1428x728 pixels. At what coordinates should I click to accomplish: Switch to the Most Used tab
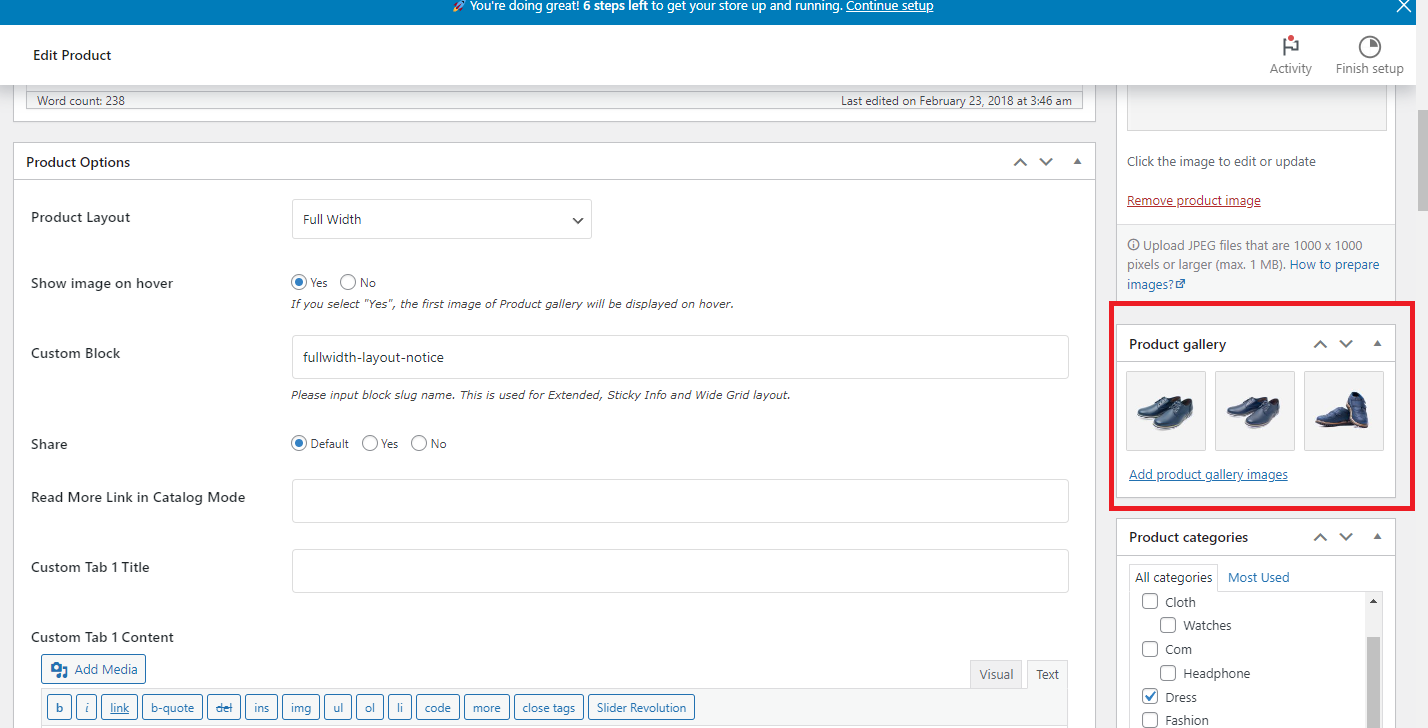point(1258,577)
